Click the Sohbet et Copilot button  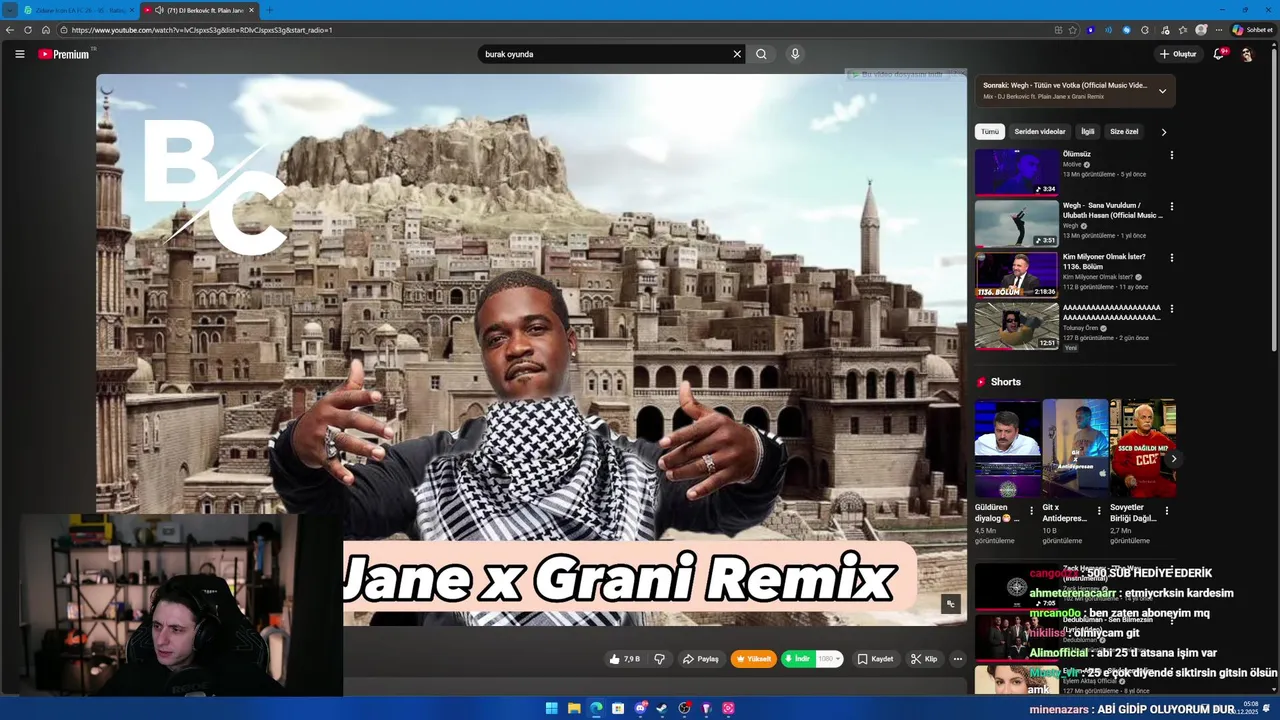(1252, 30)
